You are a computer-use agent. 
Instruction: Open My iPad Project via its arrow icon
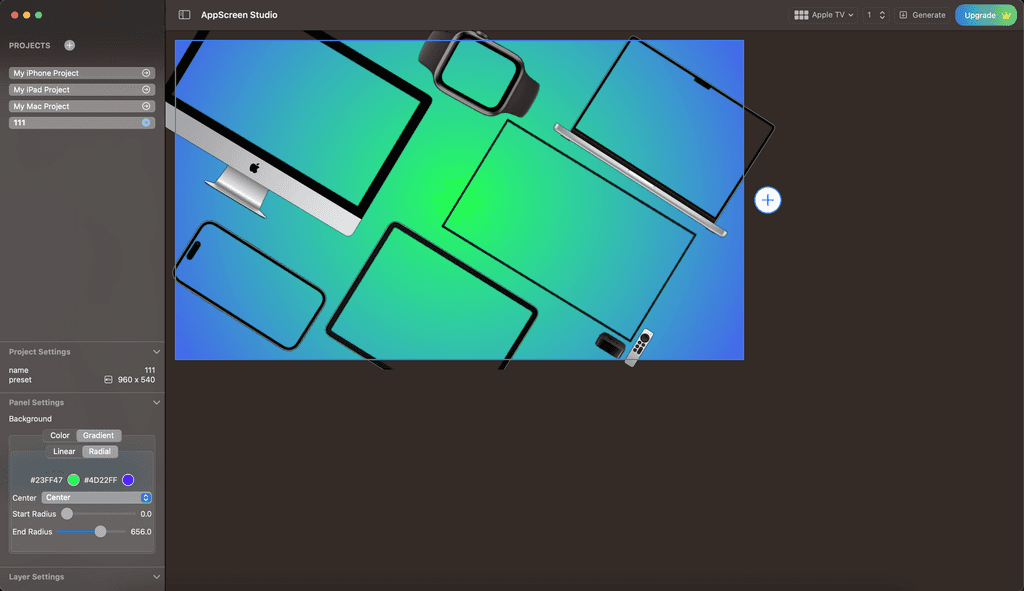[x=147, y=89]
